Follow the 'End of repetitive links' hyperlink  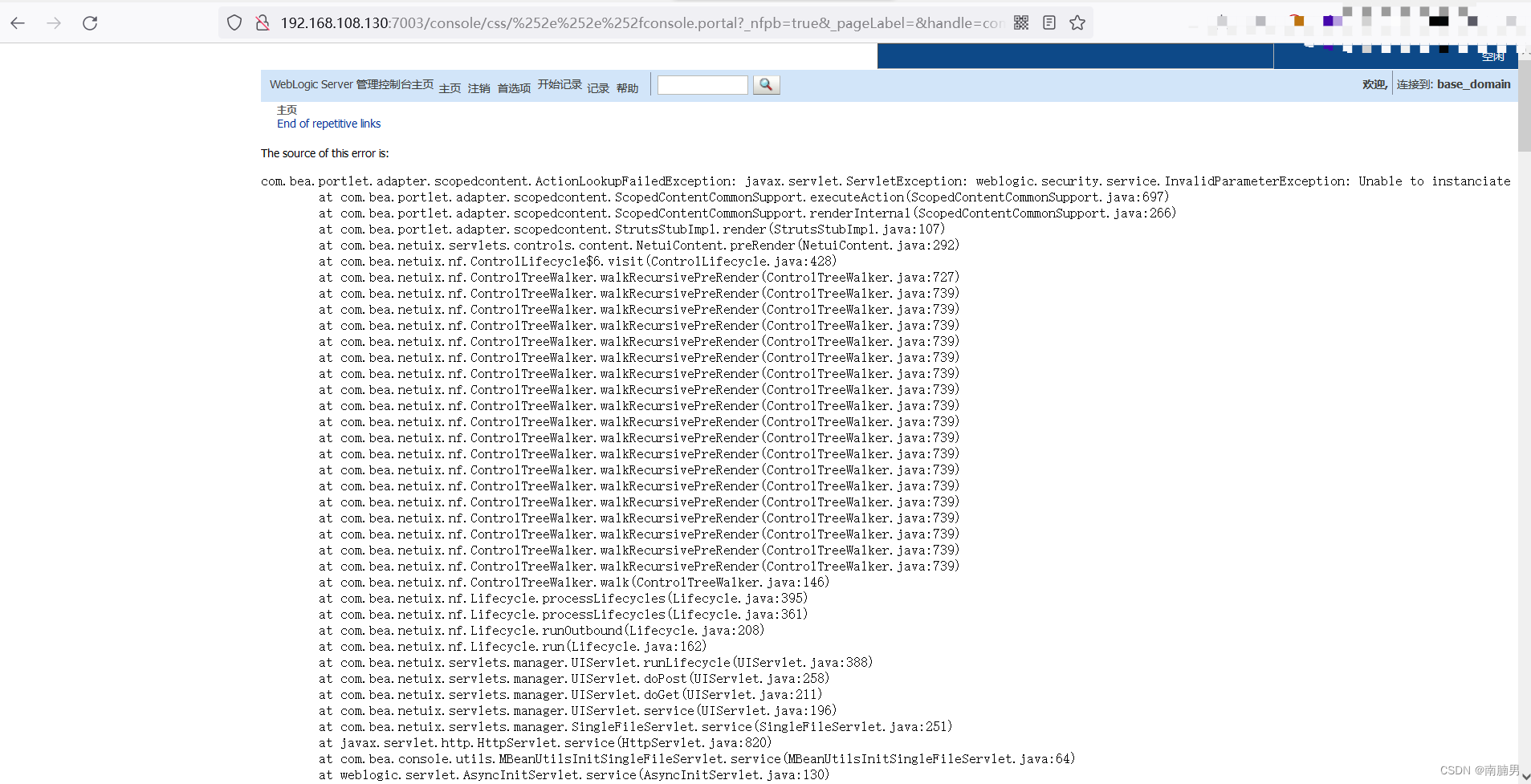coord(328,124)
